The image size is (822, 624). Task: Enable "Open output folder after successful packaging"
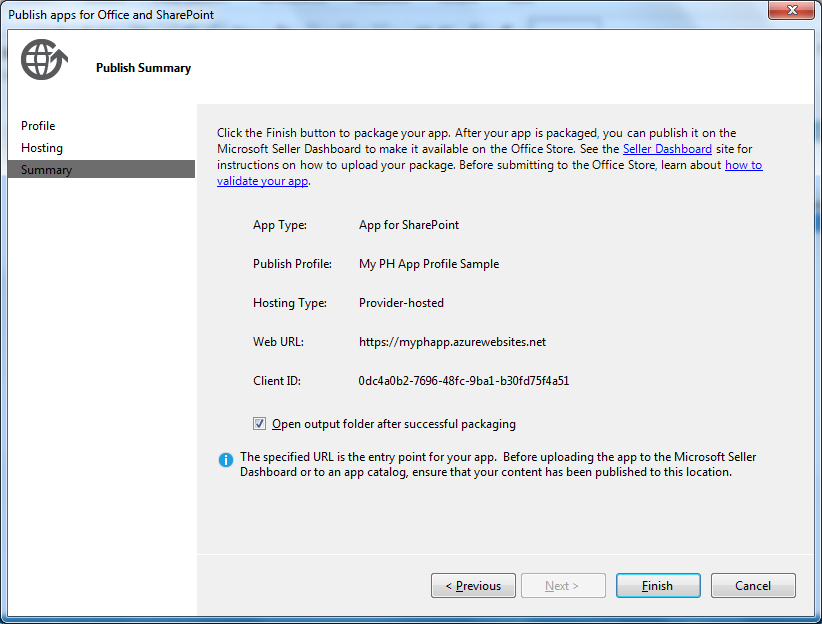pyautogui.click(x=259, y=423)
